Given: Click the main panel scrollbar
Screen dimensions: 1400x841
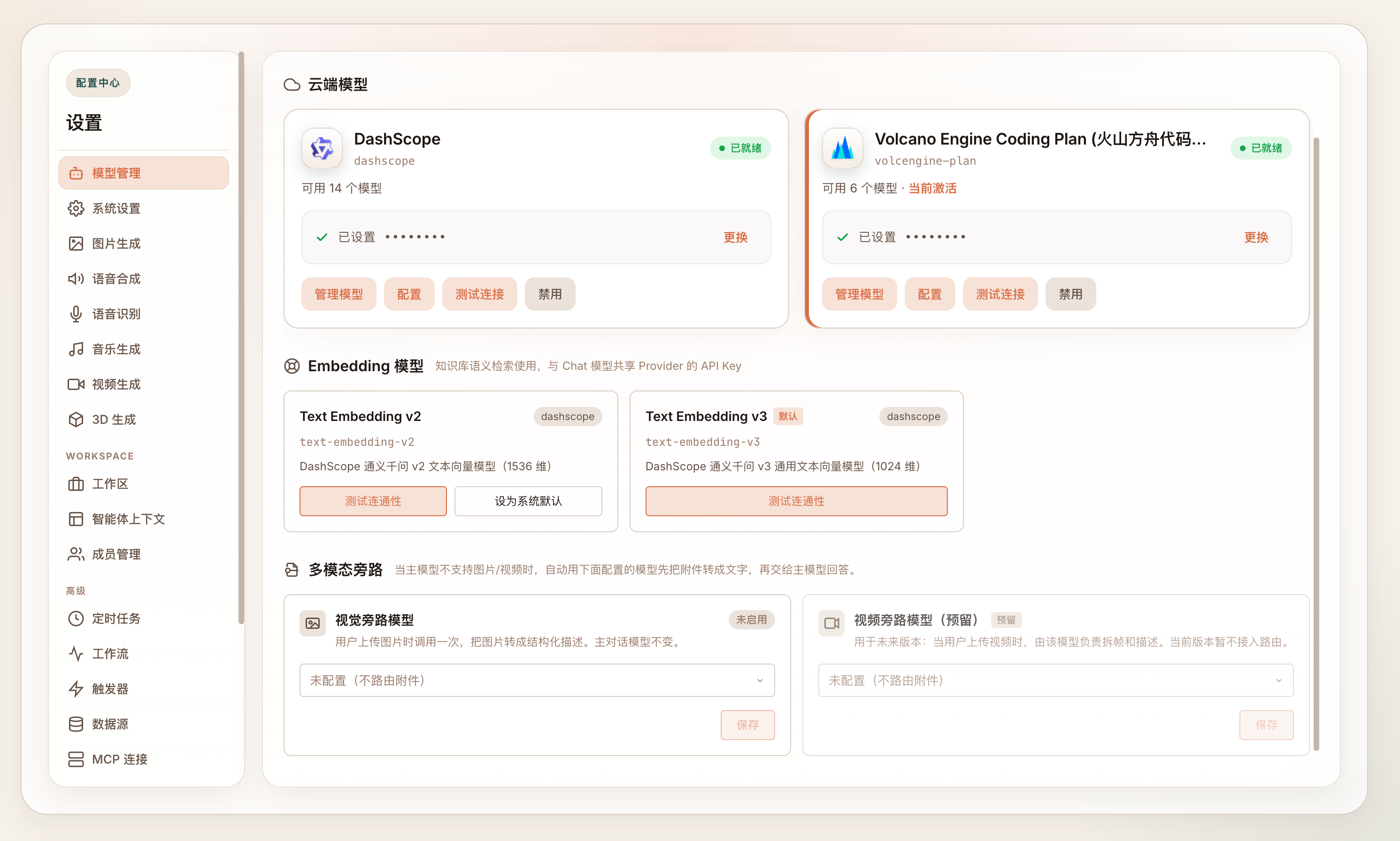Looking at the screenshot, I should point(1316,444).
